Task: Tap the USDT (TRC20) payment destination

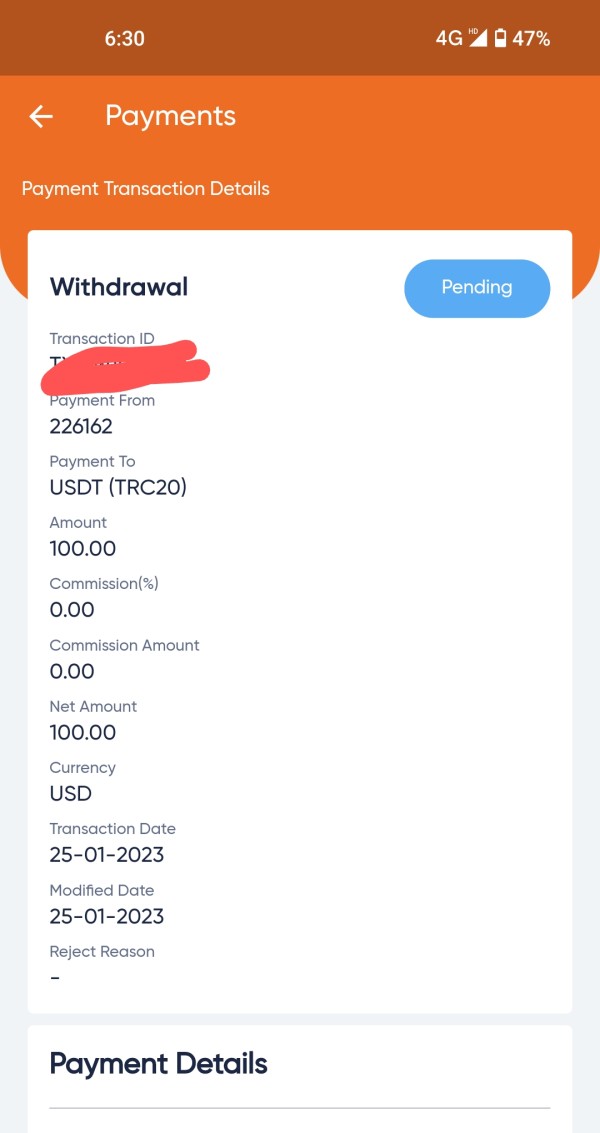Action: pyautogui.click(x=118, y=488)
